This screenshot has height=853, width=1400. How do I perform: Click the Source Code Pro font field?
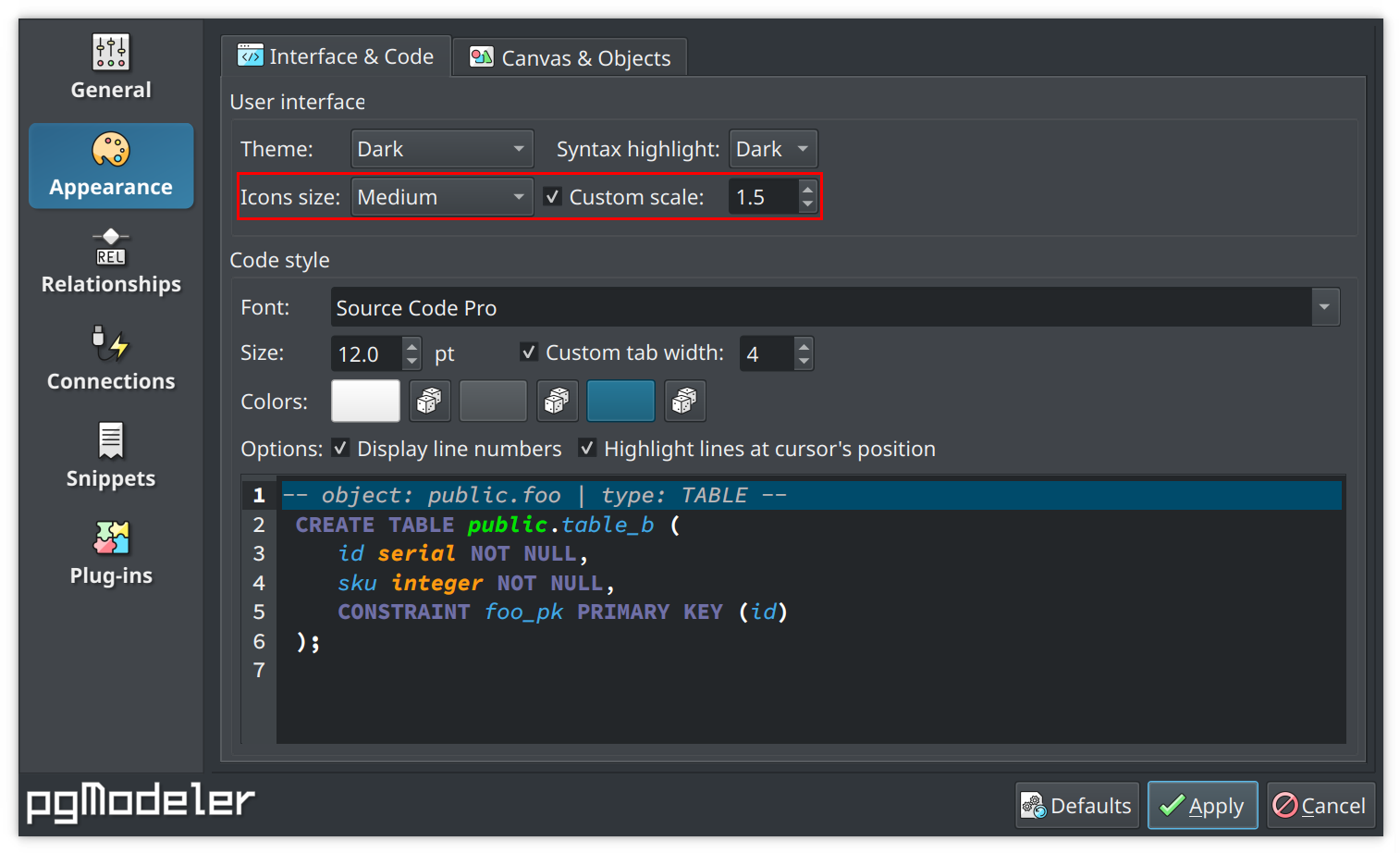(821, 307)
